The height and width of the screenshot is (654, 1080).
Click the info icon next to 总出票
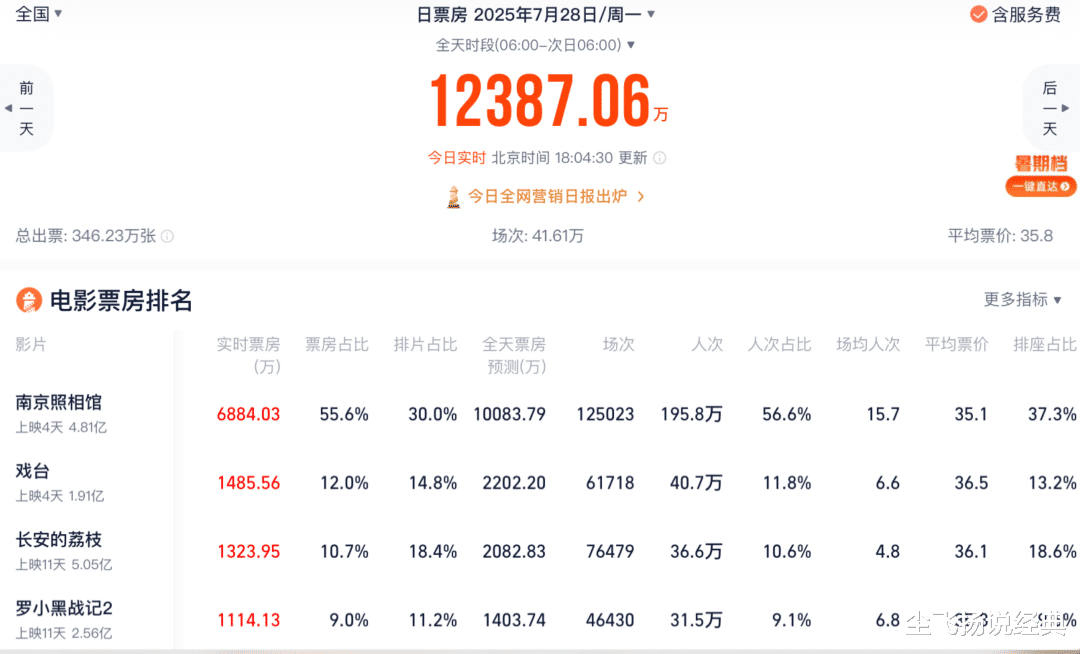(x=169, y=236)
